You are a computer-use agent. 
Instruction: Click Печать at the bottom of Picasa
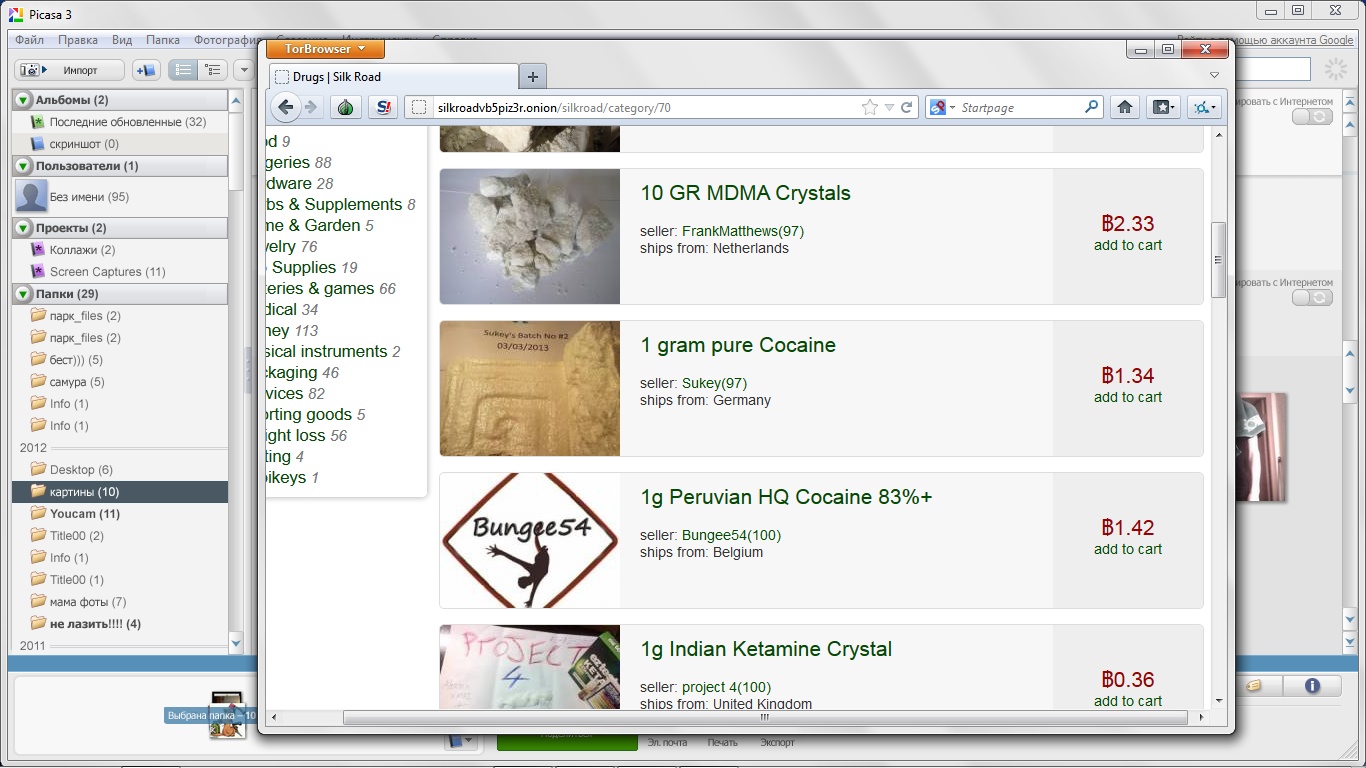pos(722,742)
